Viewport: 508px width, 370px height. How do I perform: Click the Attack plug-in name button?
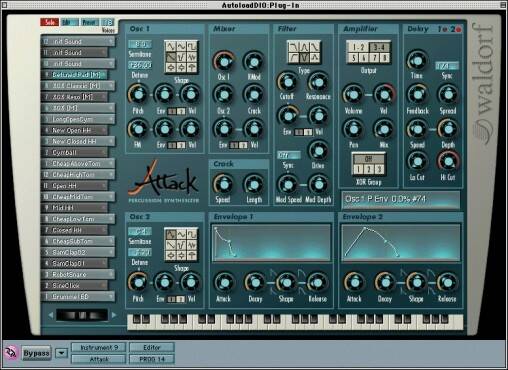point(99,359)
